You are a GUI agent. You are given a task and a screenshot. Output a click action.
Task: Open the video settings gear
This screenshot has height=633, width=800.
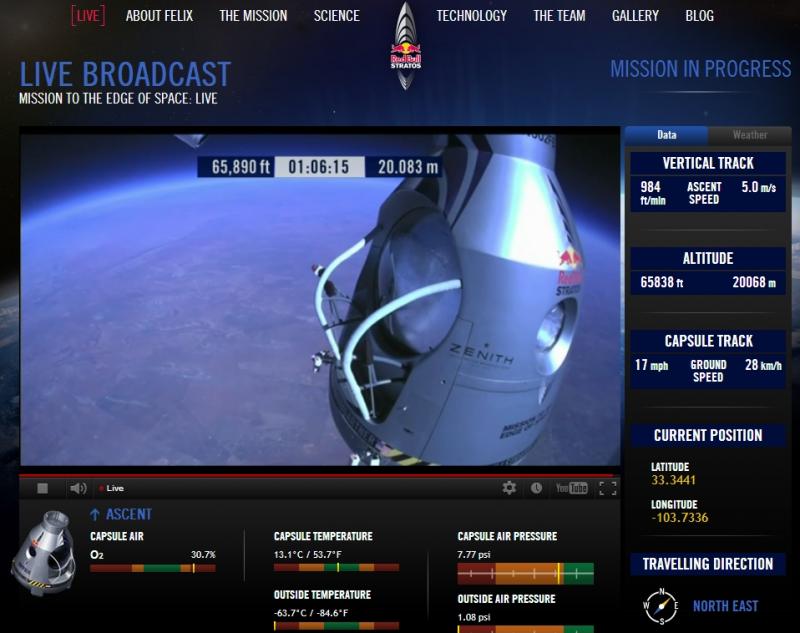(x=509, y=488)
